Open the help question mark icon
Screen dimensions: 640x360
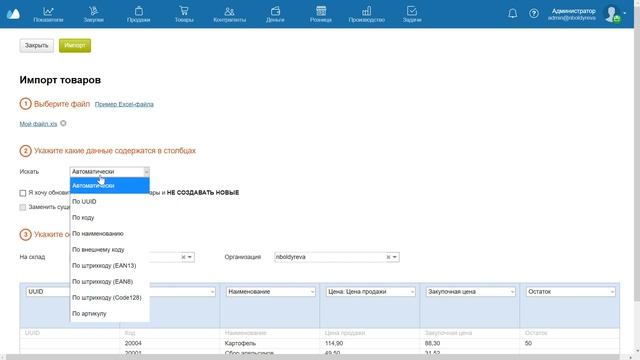click(x=533, y=13)
